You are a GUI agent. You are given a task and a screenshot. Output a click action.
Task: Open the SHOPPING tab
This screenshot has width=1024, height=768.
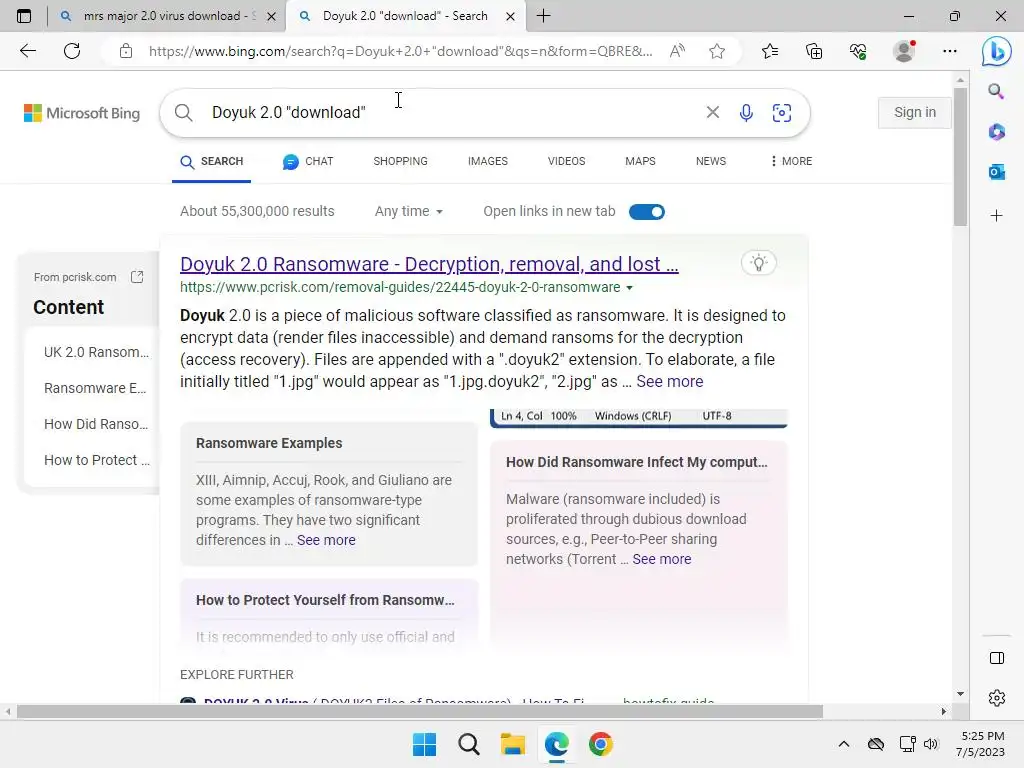400,161
